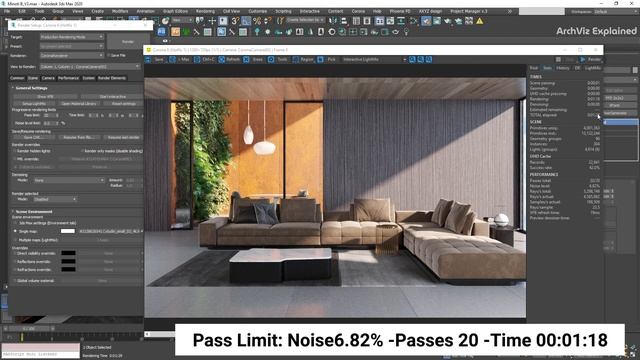Click the green icon on second toolbar row
Image resolution: width=640 pixels, height=360 pixels.
(186, 32)
